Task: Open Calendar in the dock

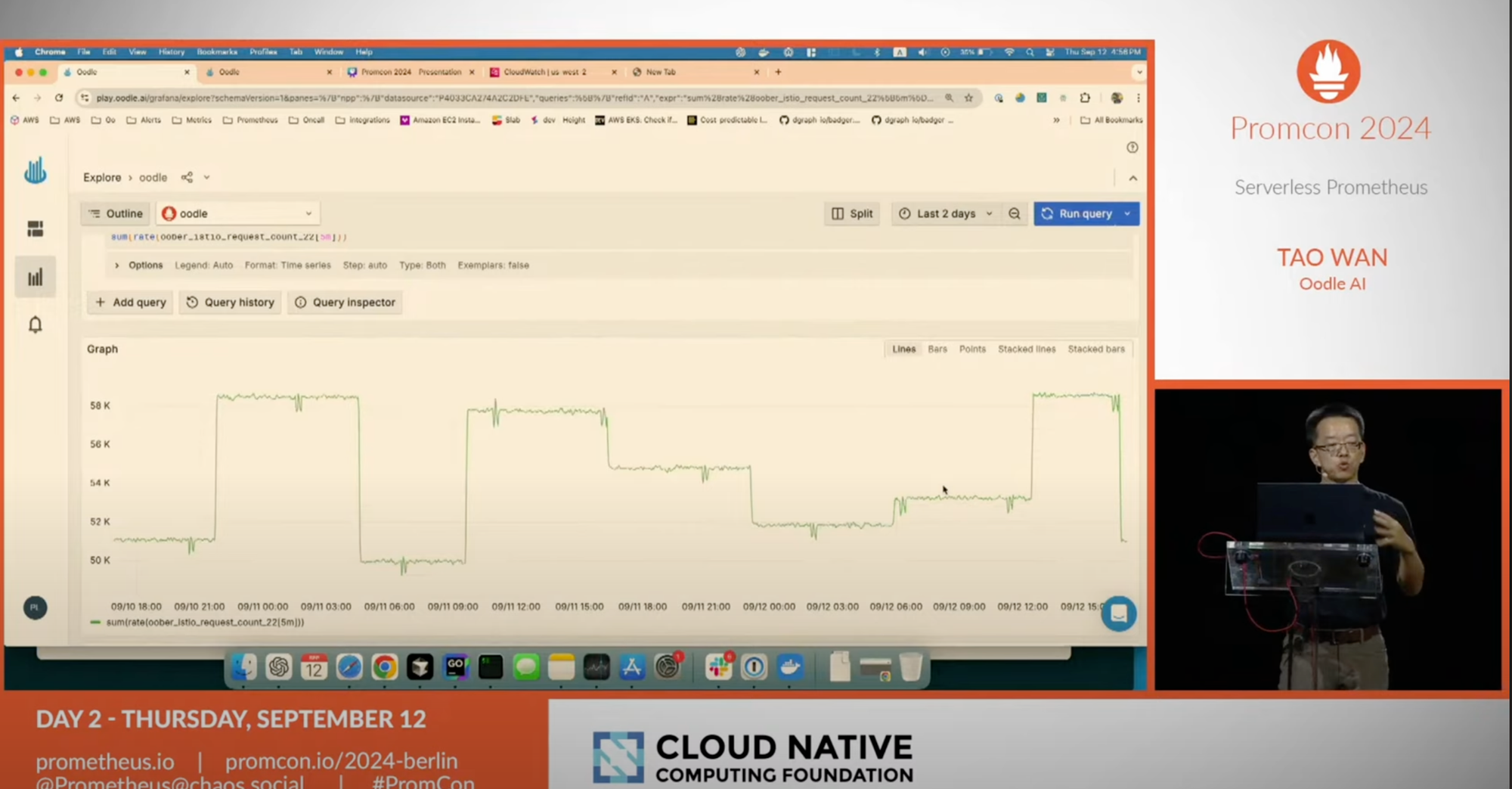Action: click(314, 666)
